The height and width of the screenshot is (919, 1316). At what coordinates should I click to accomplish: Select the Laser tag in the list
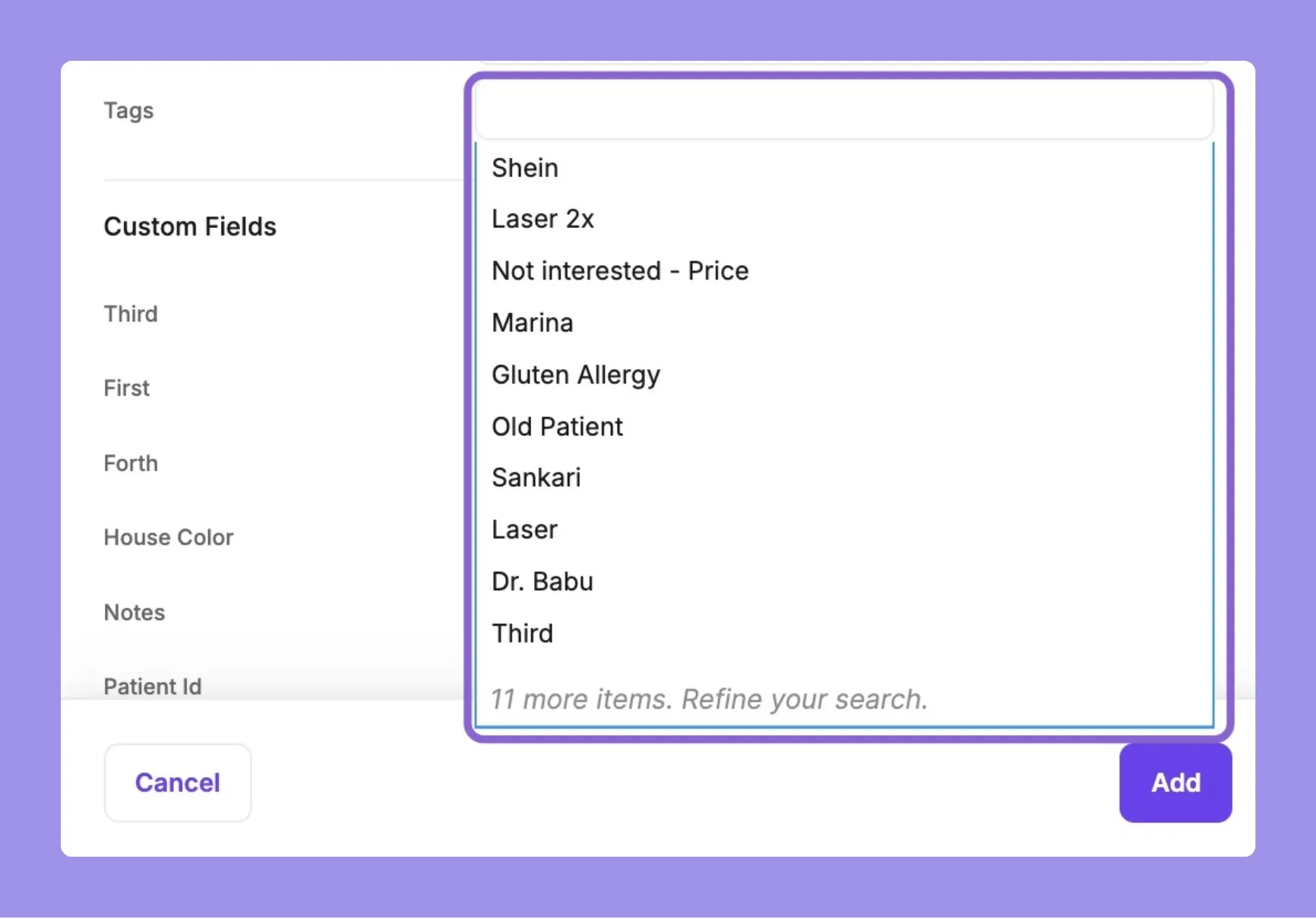(844, 529)
